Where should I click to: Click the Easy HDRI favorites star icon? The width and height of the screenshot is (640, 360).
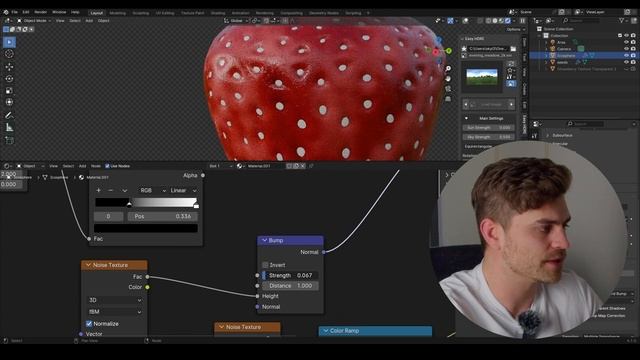(x=464, y=49)
